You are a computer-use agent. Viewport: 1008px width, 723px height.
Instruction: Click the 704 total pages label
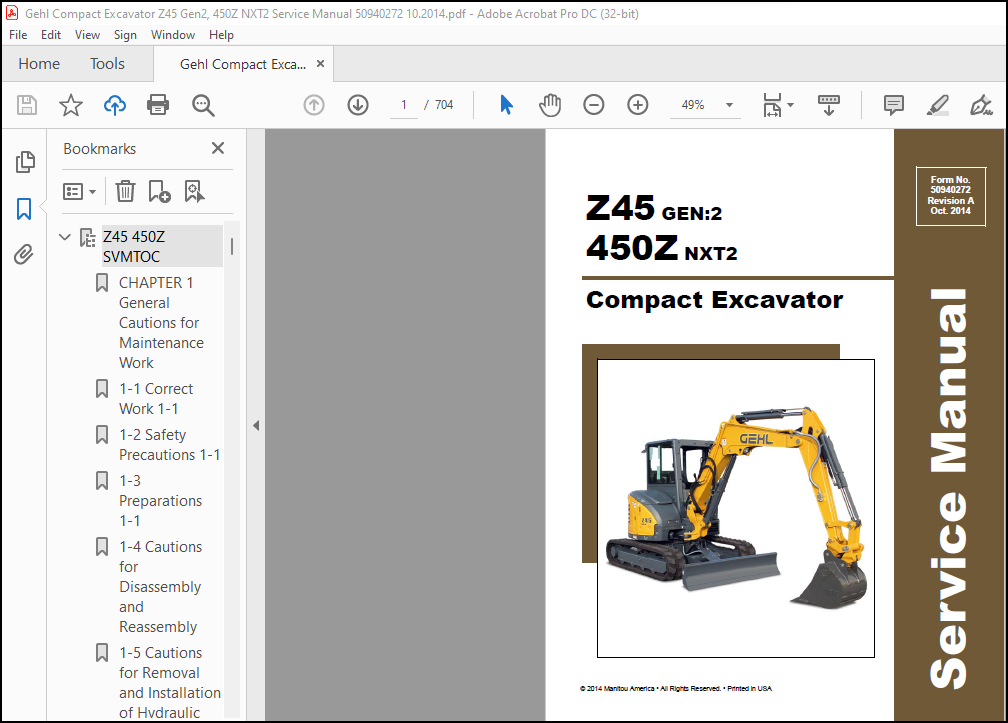coord(444,105)
